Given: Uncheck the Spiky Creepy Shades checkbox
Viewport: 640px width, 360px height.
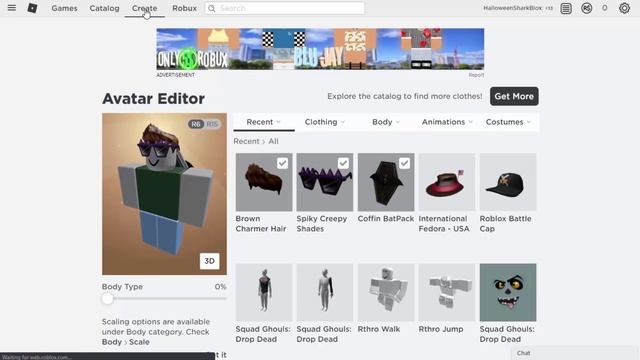Looking at the screenshot, I should pyautogui.click(x=343, y=163).
